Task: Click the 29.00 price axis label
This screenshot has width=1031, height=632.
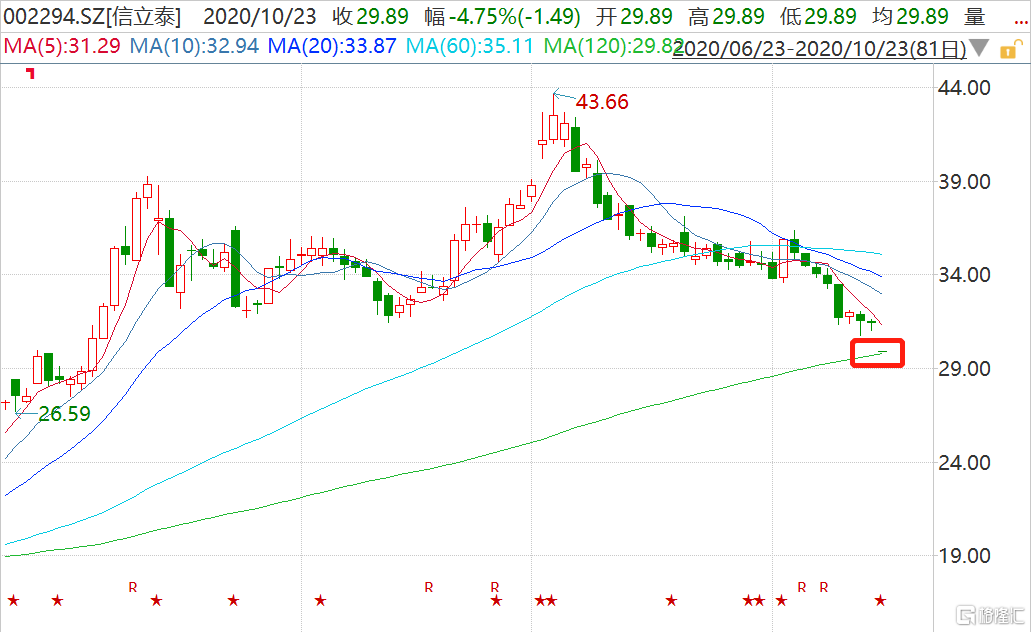Action: tap(964, 369)
